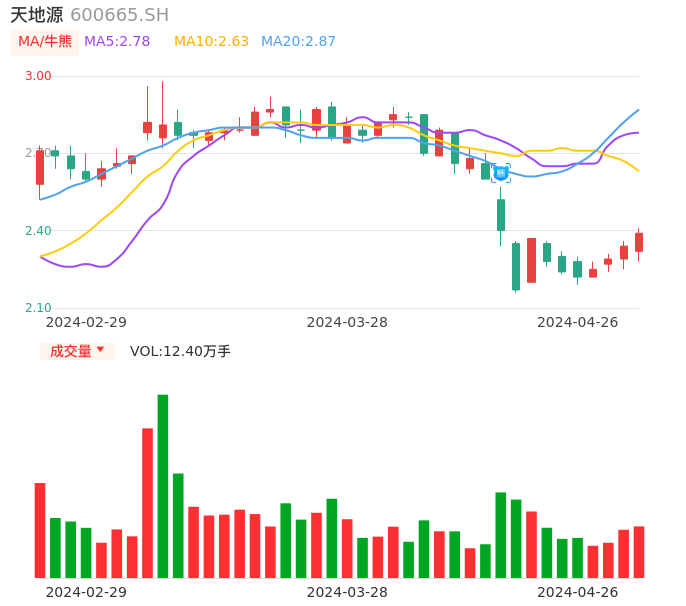This screenshot has width=686, height=606.
Task: Click the 2024-04-26 date label under volume chart
Action: coord(577,592)
